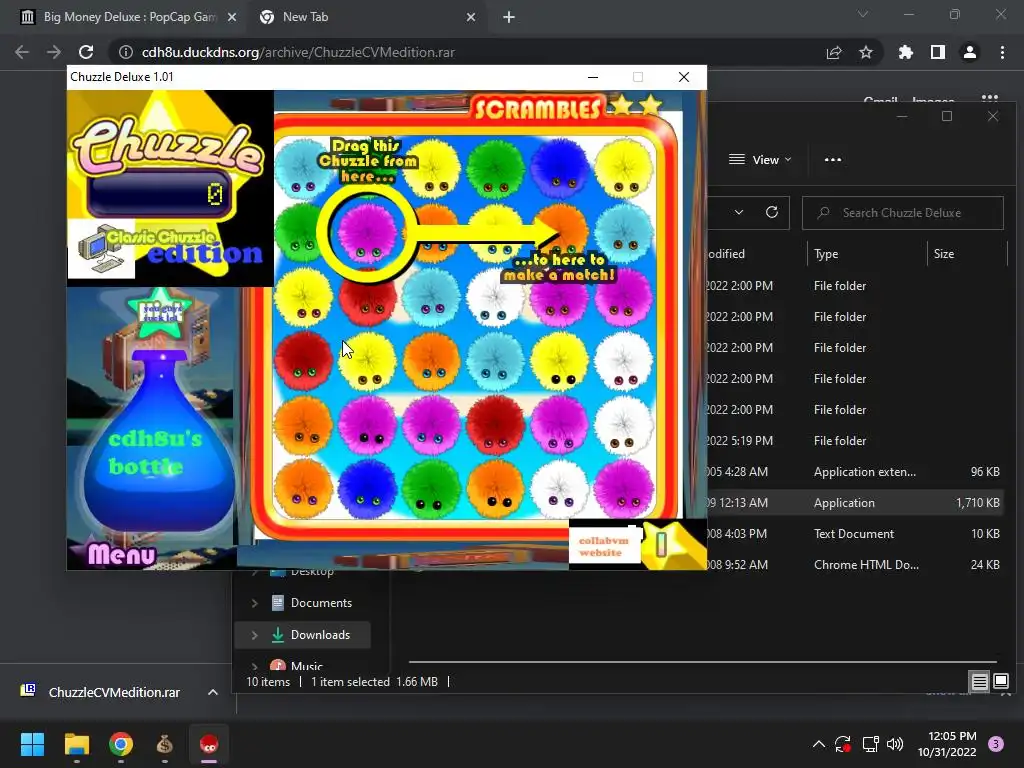The image size is (1024, 768).
Task: Open the clock showing 12:05 PM
Action: 947,744
